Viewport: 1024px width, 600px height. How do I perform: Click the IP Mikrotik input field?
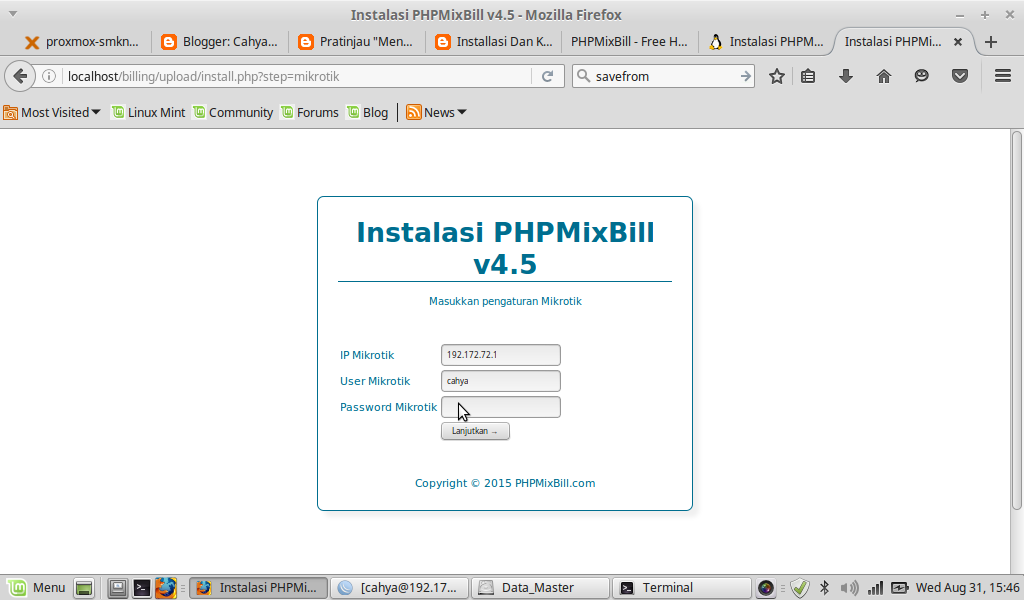tap(500, 355)
